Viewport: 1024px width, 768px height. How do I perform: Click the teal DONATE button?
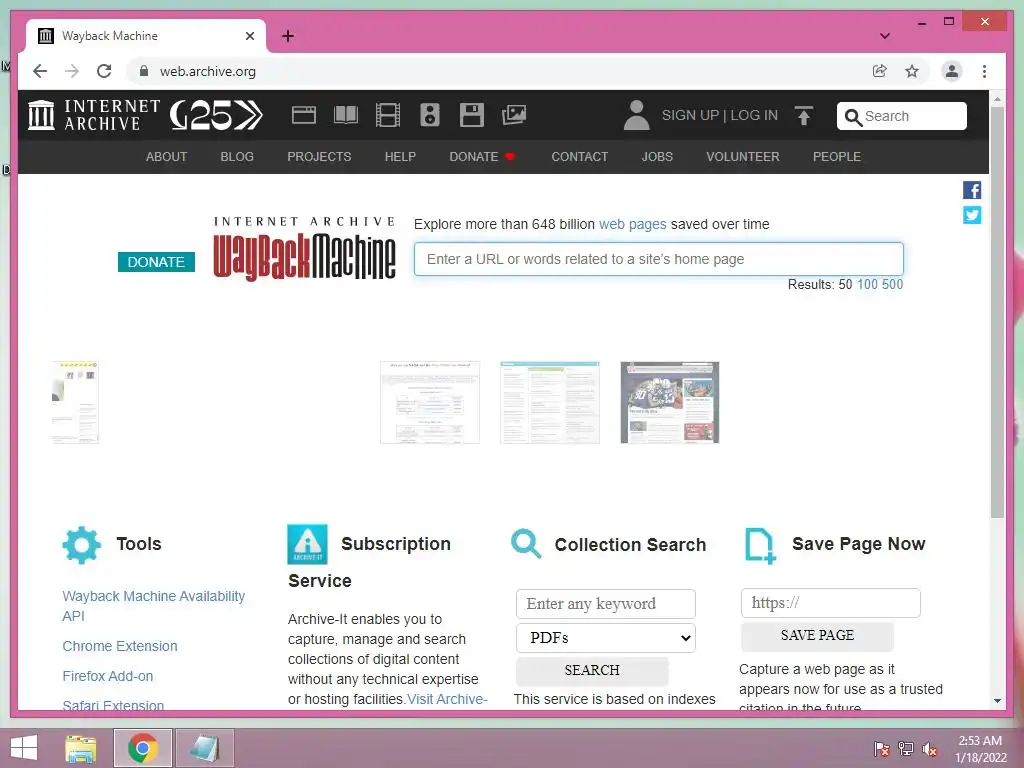(x=156, y=262)
